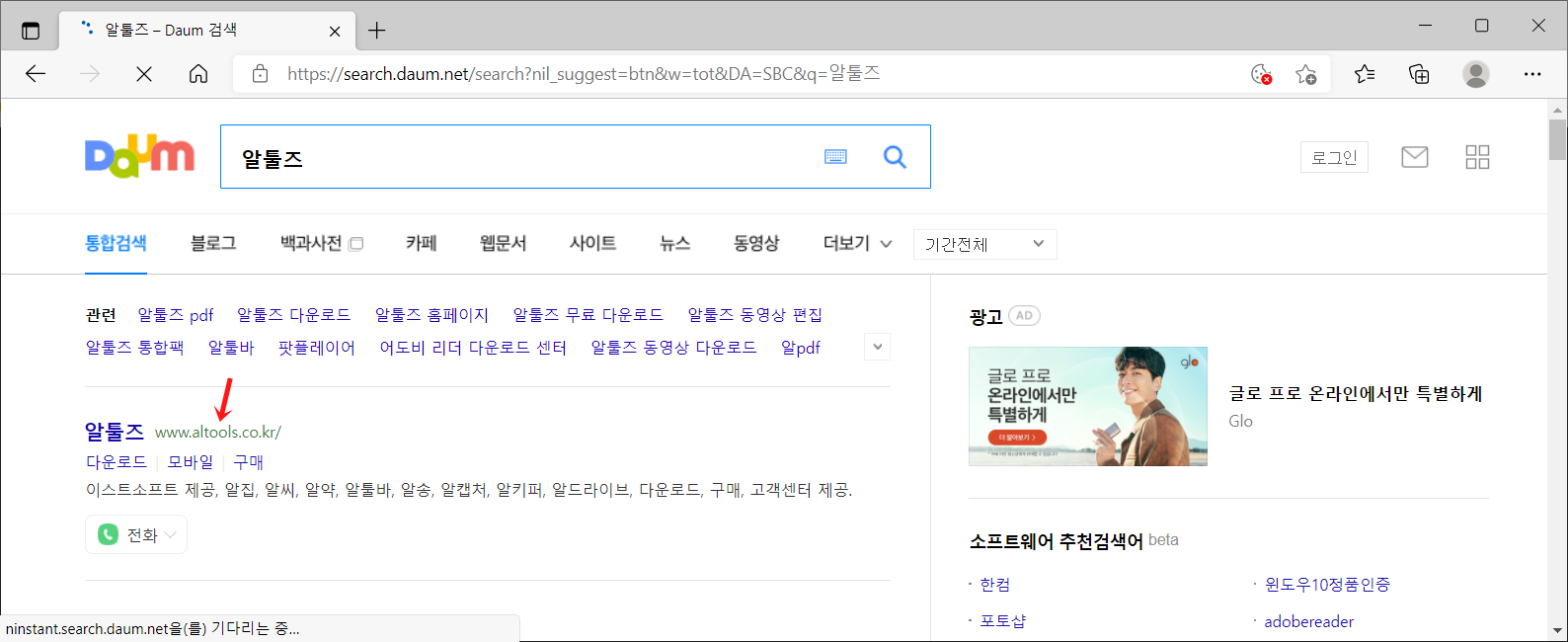Close the 알툴즈 – Daum 검색 tab
Screen dimensions: 1568x642
click(x=335, y=31)
